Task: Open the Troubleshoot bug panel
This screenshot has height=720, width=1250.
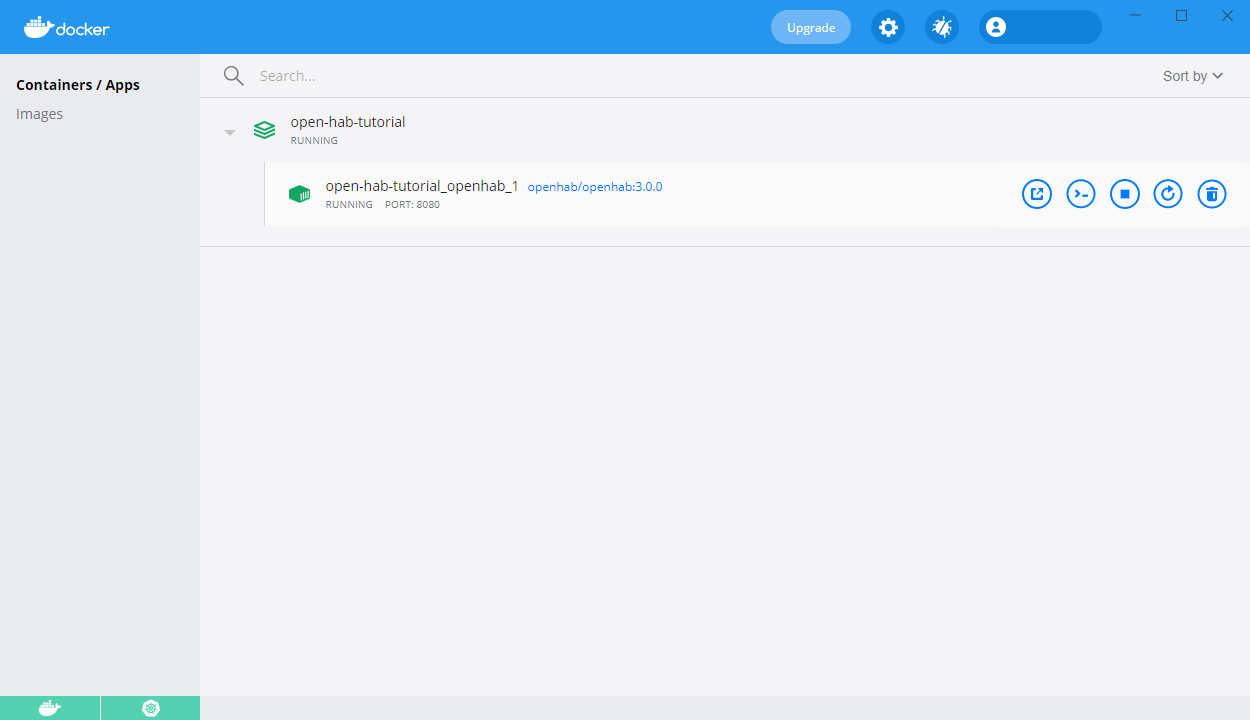Action: [941, 27]
